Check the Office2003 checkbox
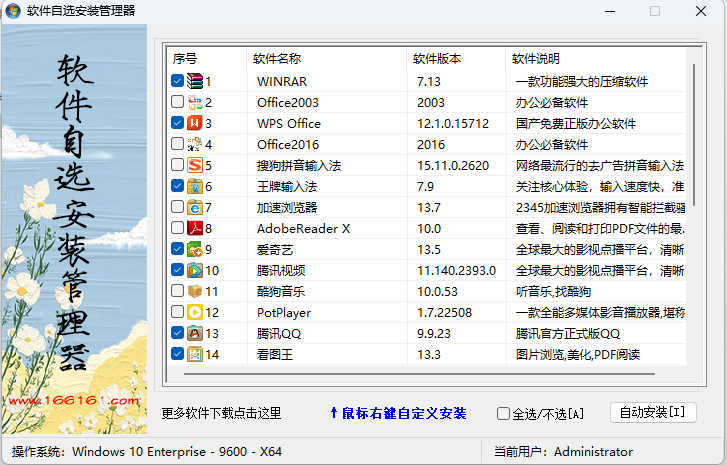Screen dimensions: 727x465 click(x=177, y=102)
